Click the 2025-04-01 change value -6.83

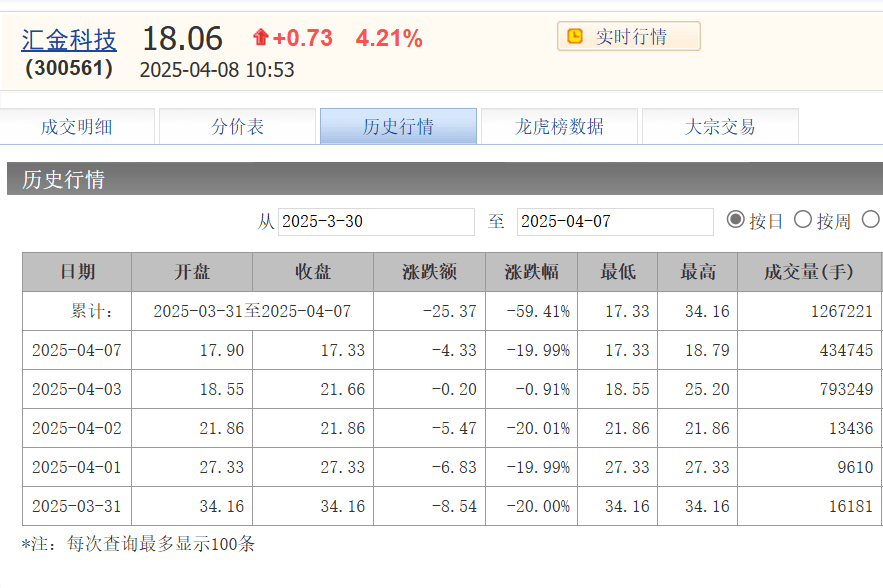coord(454,467)
